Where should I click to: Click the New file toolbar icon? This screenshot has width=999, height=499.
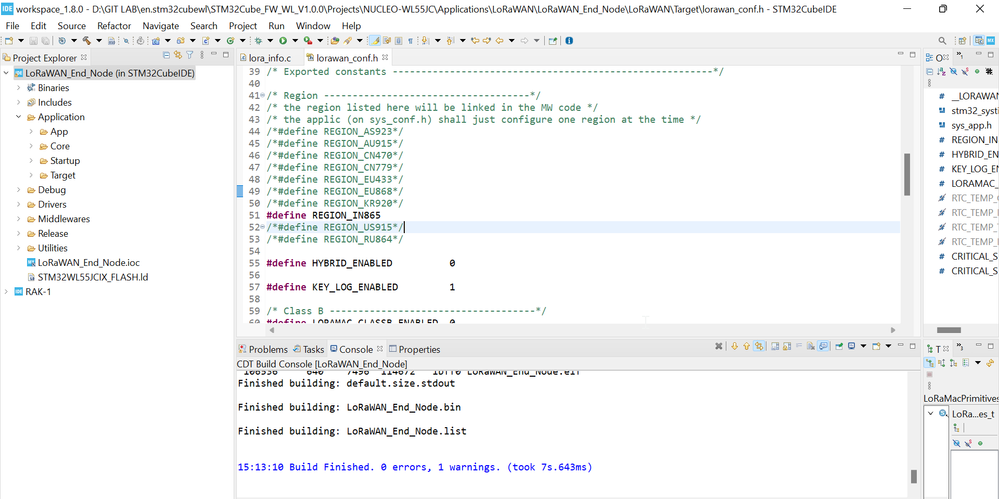8,40
